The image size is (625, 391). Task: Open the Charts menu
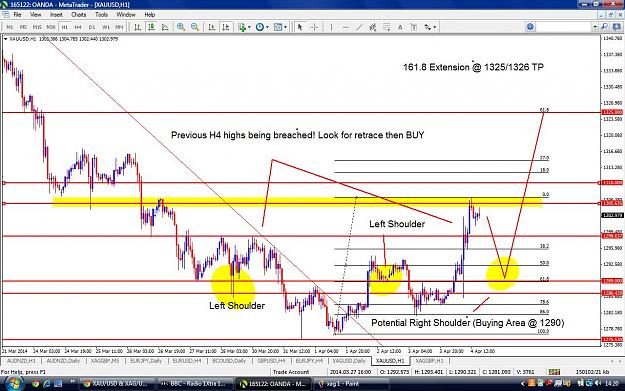pyautogui.click(x=79, y=15)
